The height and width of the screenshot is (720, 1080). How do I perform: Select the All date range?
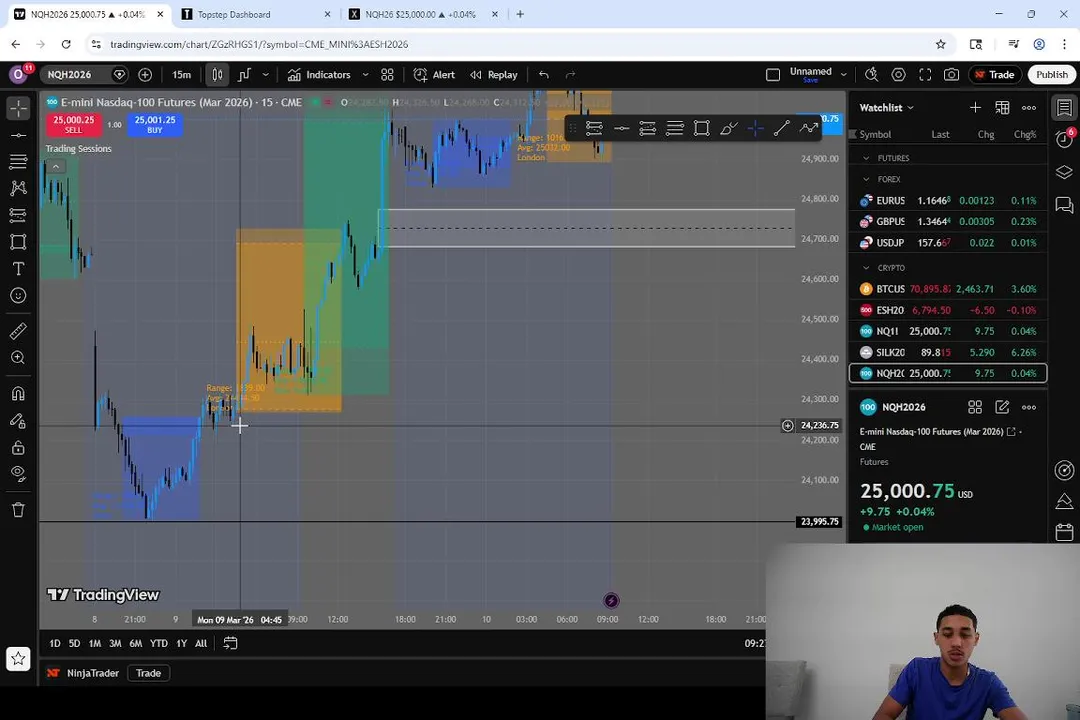point(201,643)
